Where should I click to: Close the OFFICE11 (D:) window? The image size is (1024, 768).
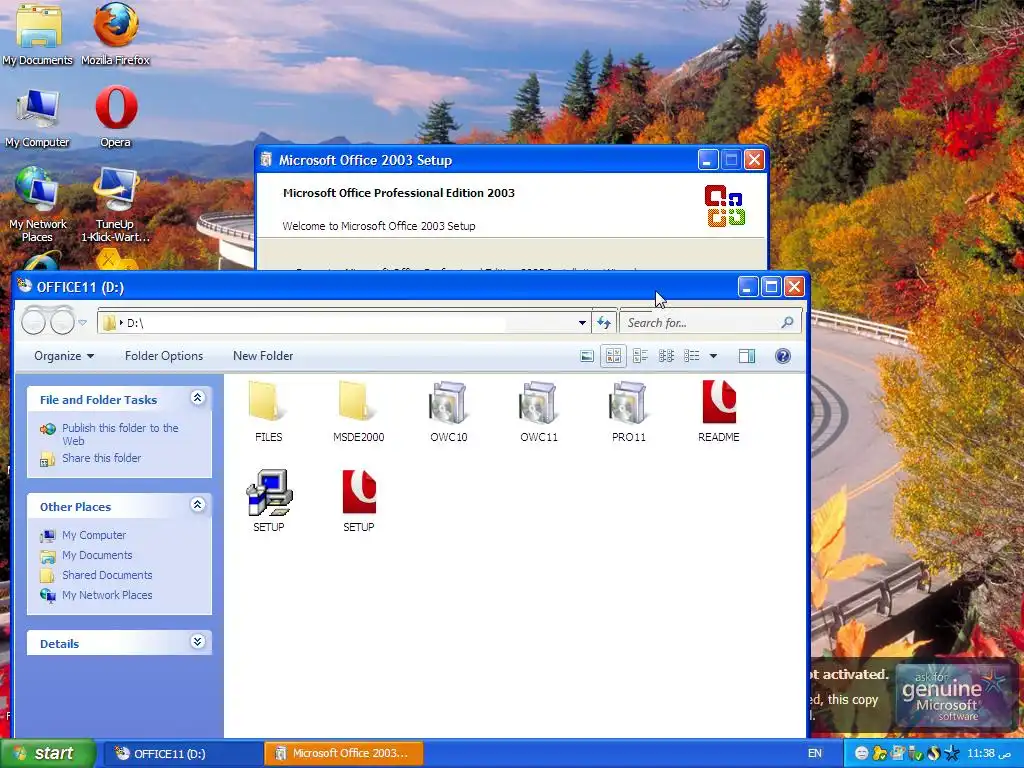794,286
